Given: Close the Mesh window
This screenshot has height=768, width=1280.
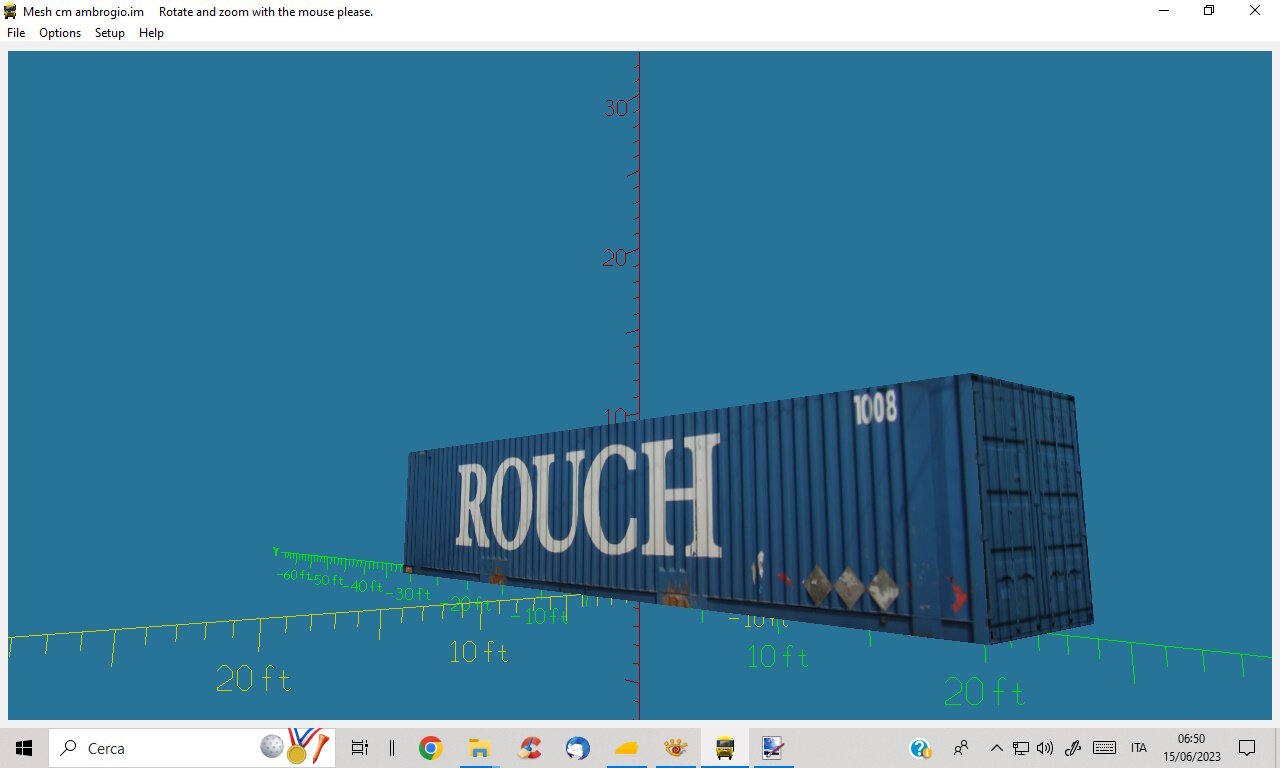Looking at the screenshot, I should click(1255, 11).
